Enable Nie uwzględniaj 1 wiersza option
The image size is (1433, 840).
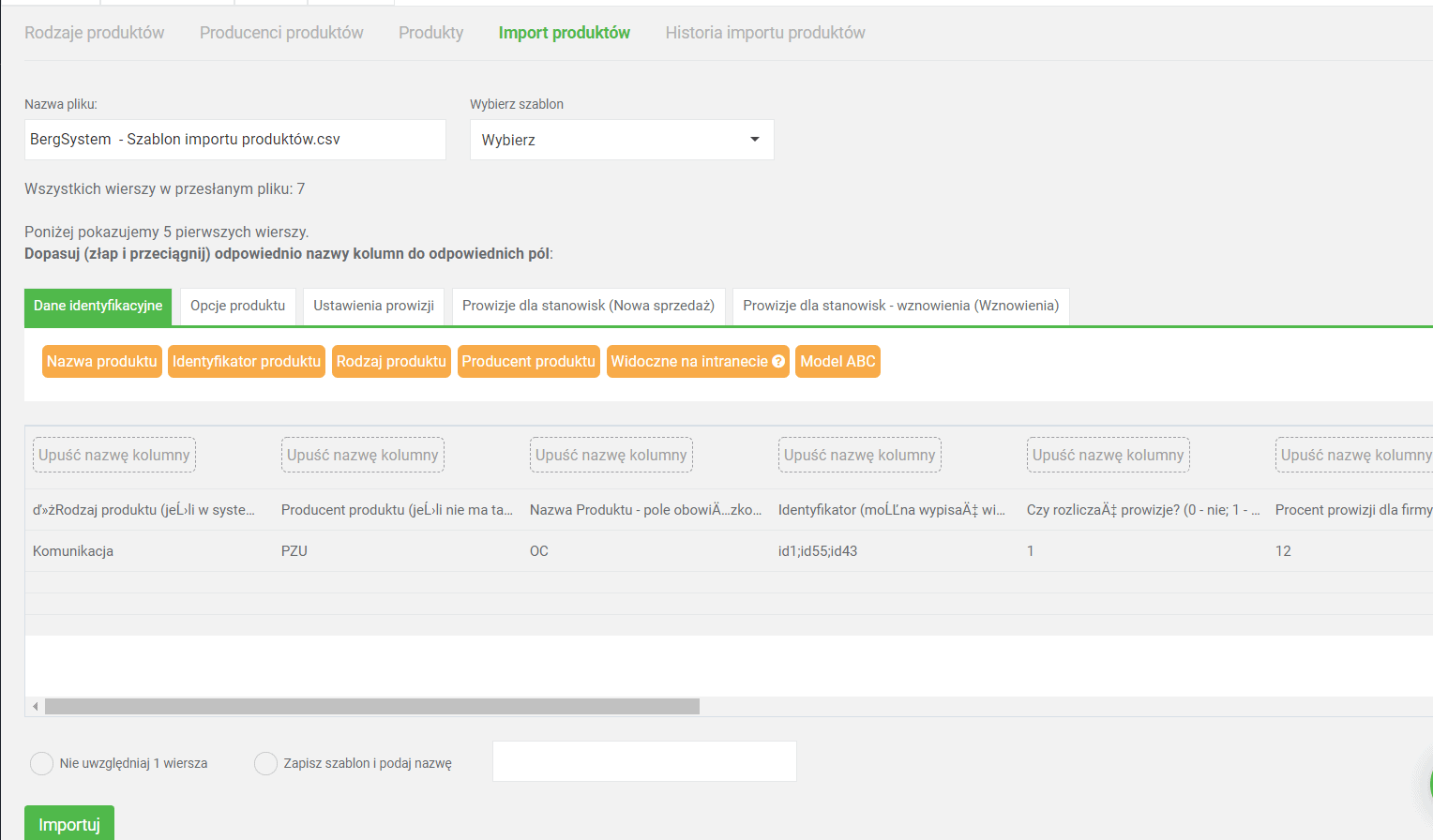click(x=42, y=763)
